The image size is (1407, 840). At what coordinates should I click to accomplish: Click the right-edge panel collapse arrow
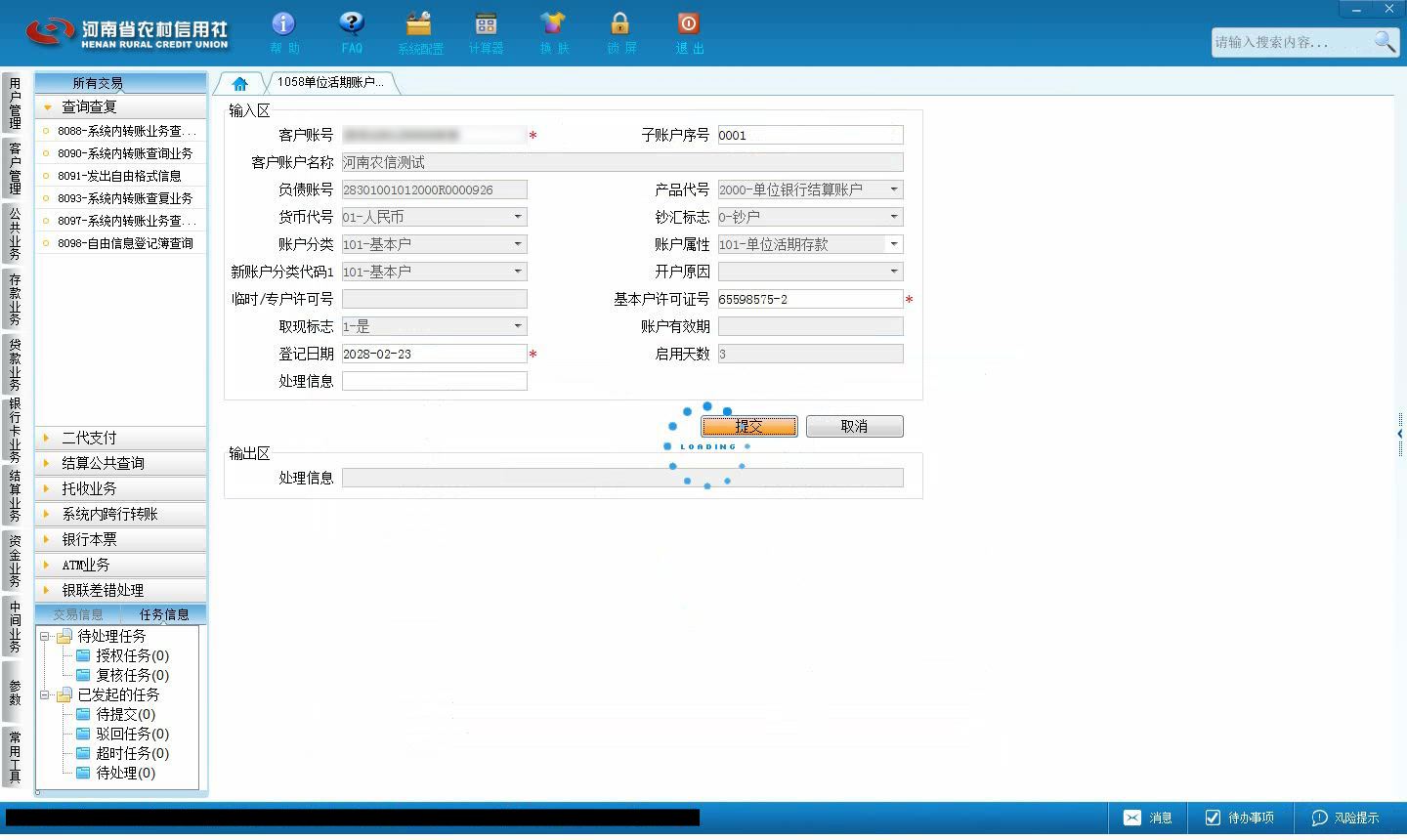click(1400, 434)
